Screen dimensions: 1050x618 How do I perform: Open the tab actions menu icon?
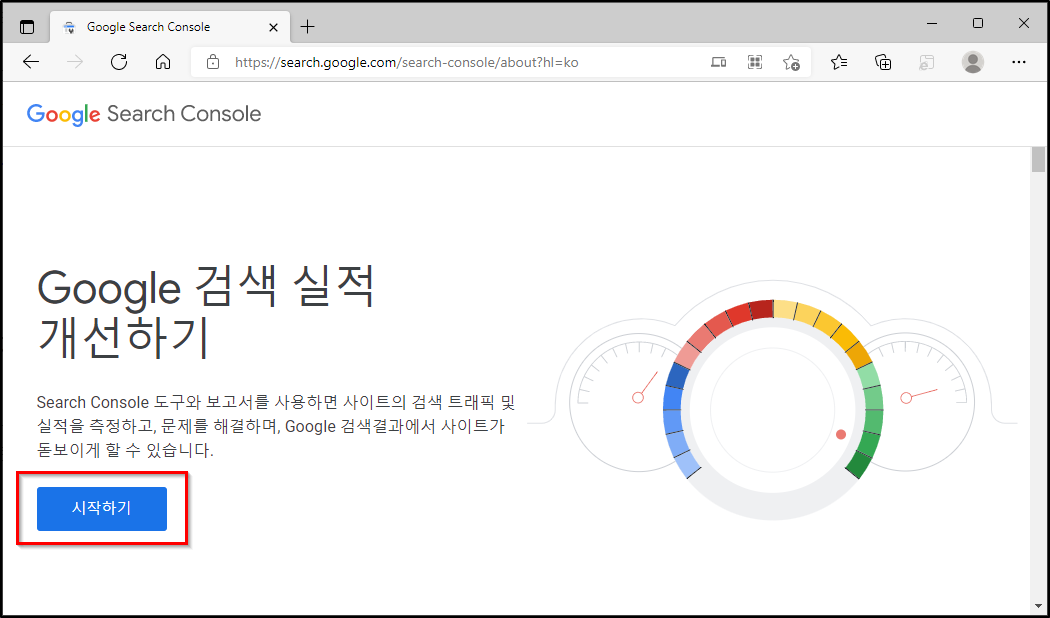27,27
